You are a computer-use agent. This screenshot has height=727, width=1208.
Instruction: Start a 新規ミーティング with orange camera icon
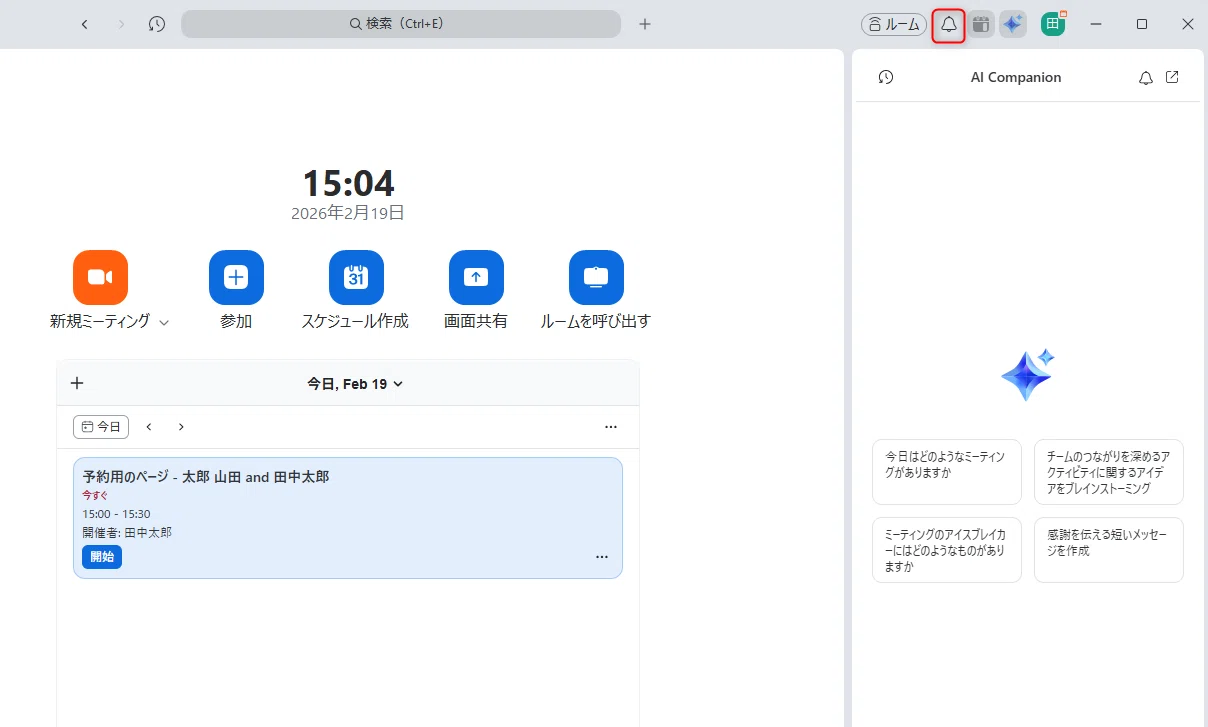tap(100, 277)
